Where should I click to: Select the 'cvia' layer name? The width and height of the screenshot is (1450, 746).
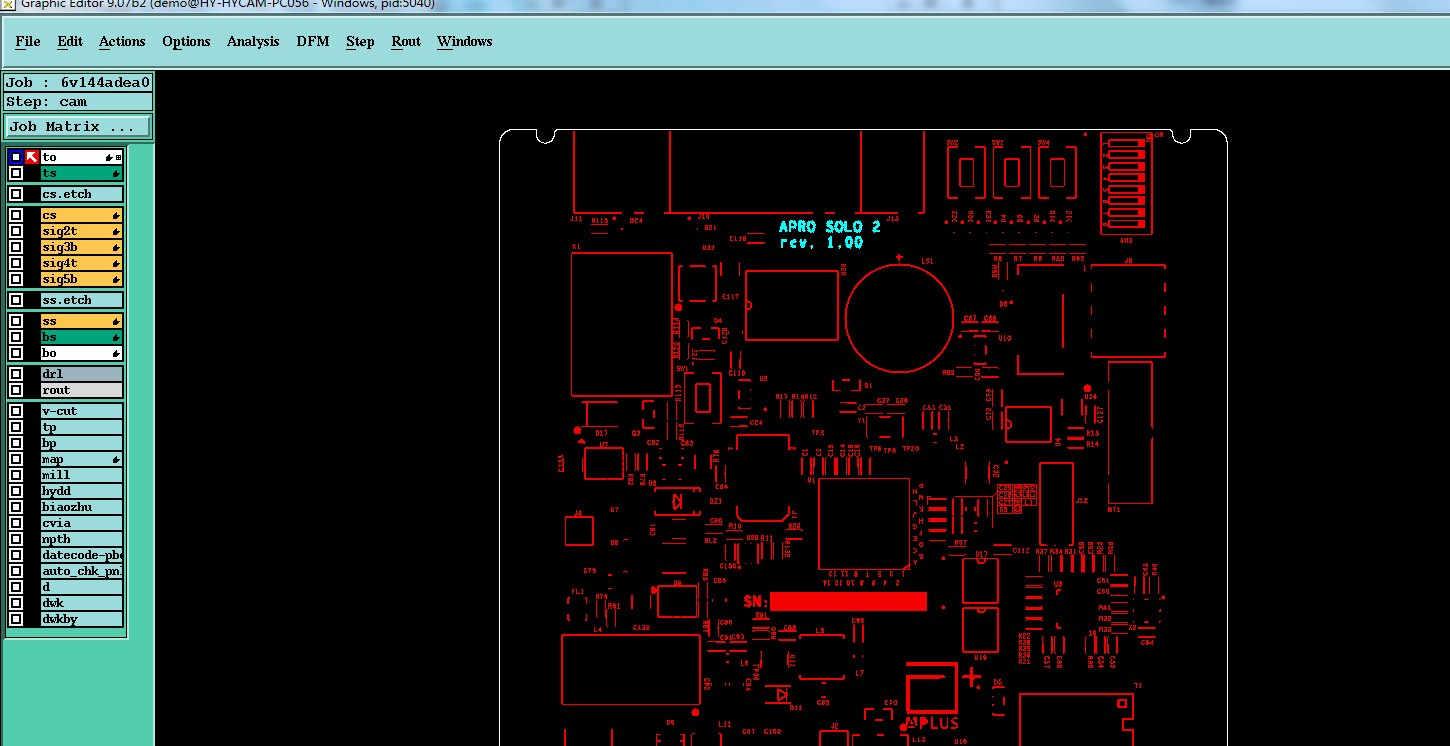82,523
